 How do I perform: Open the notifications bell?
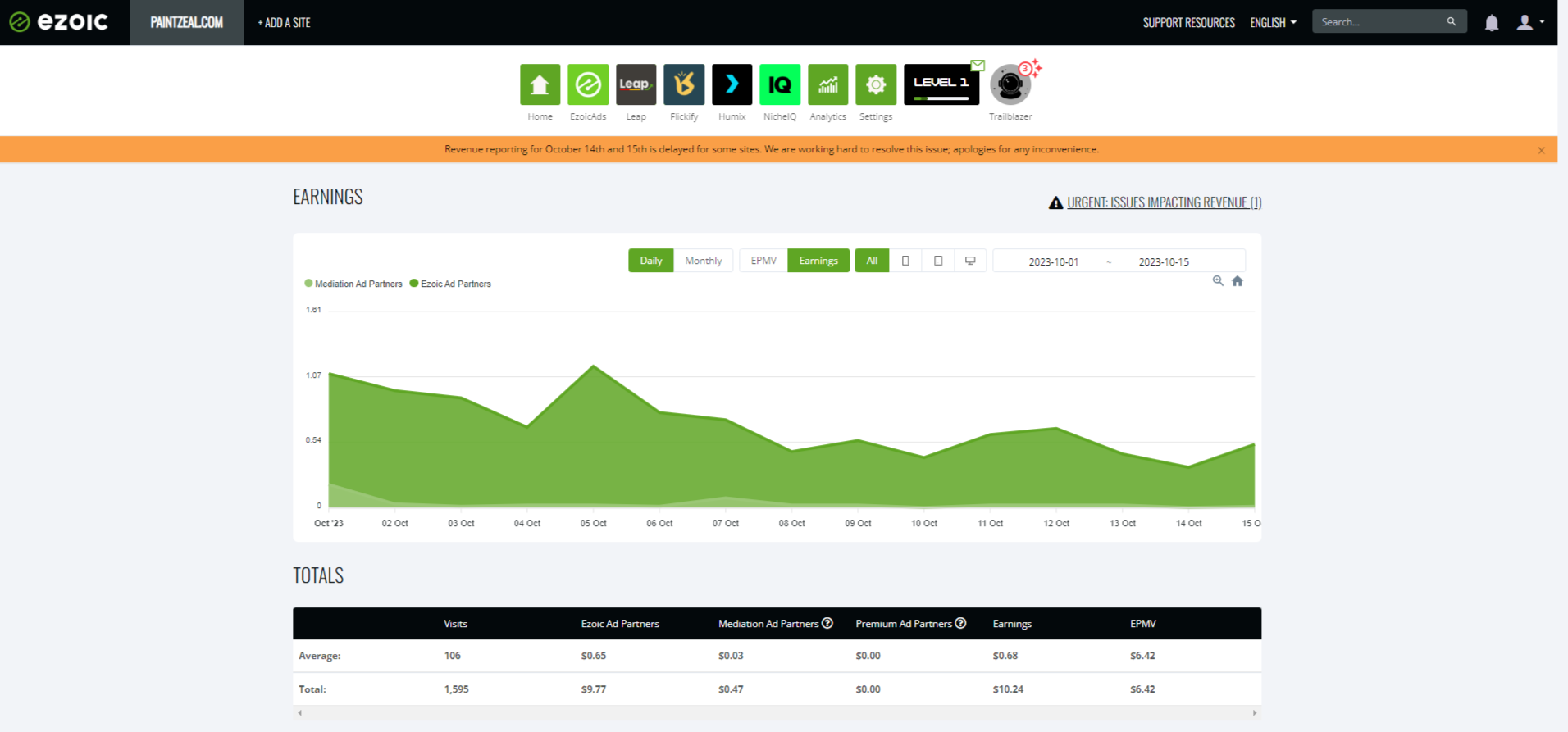tap(1492, 23)
